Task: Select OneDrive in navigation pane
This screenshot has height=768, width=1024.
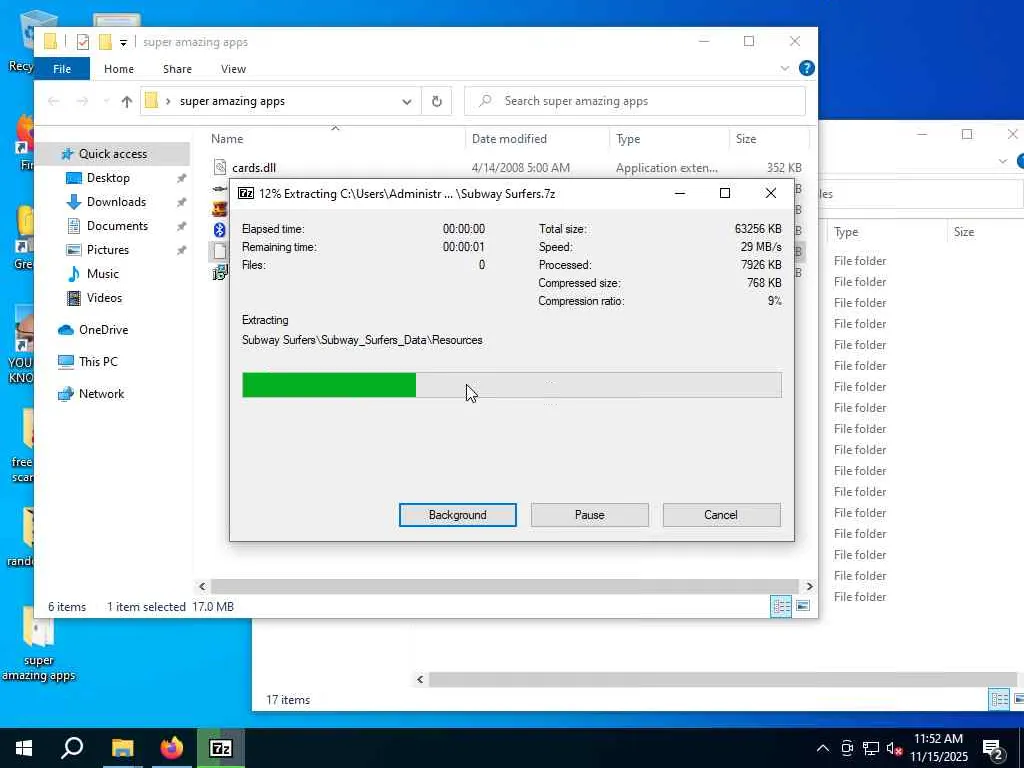Action: (x=103, y=330)
